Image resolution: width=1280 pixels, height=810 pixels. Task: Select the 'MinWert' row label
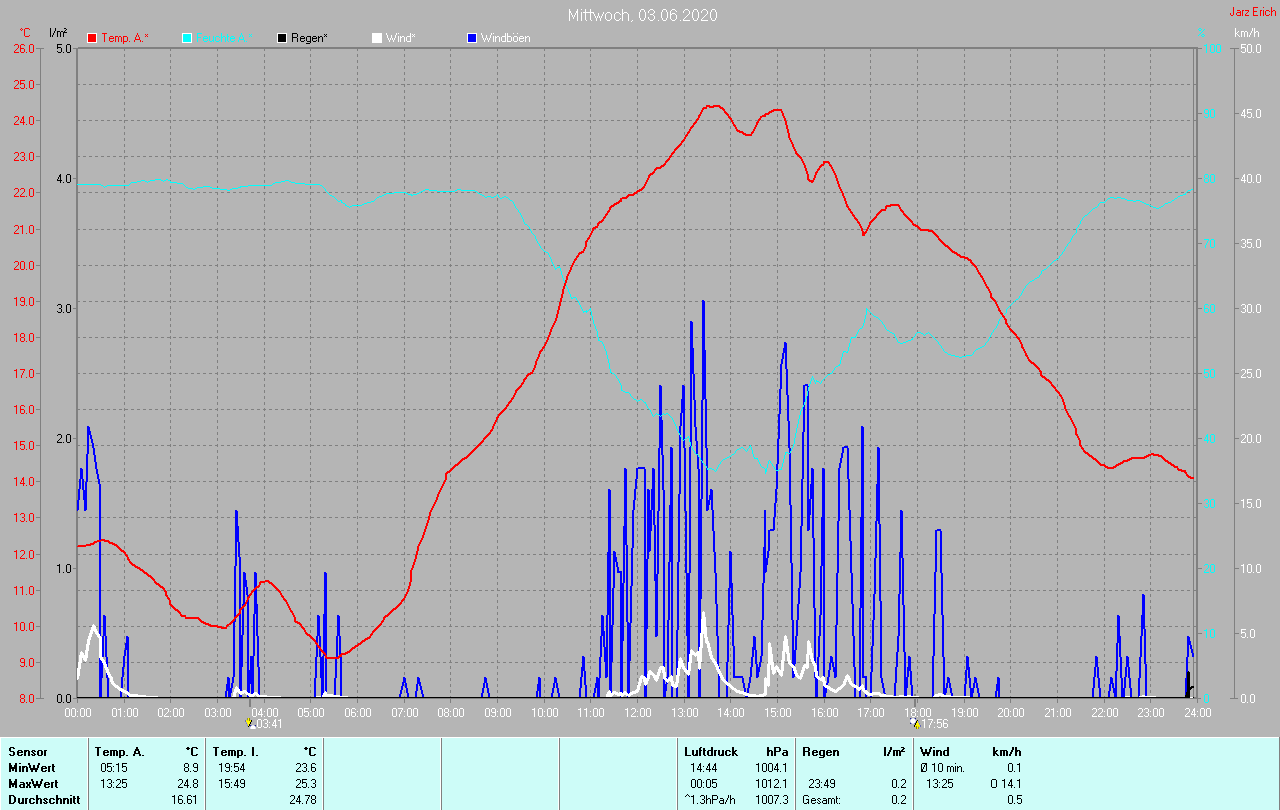(x=31, y=767)
